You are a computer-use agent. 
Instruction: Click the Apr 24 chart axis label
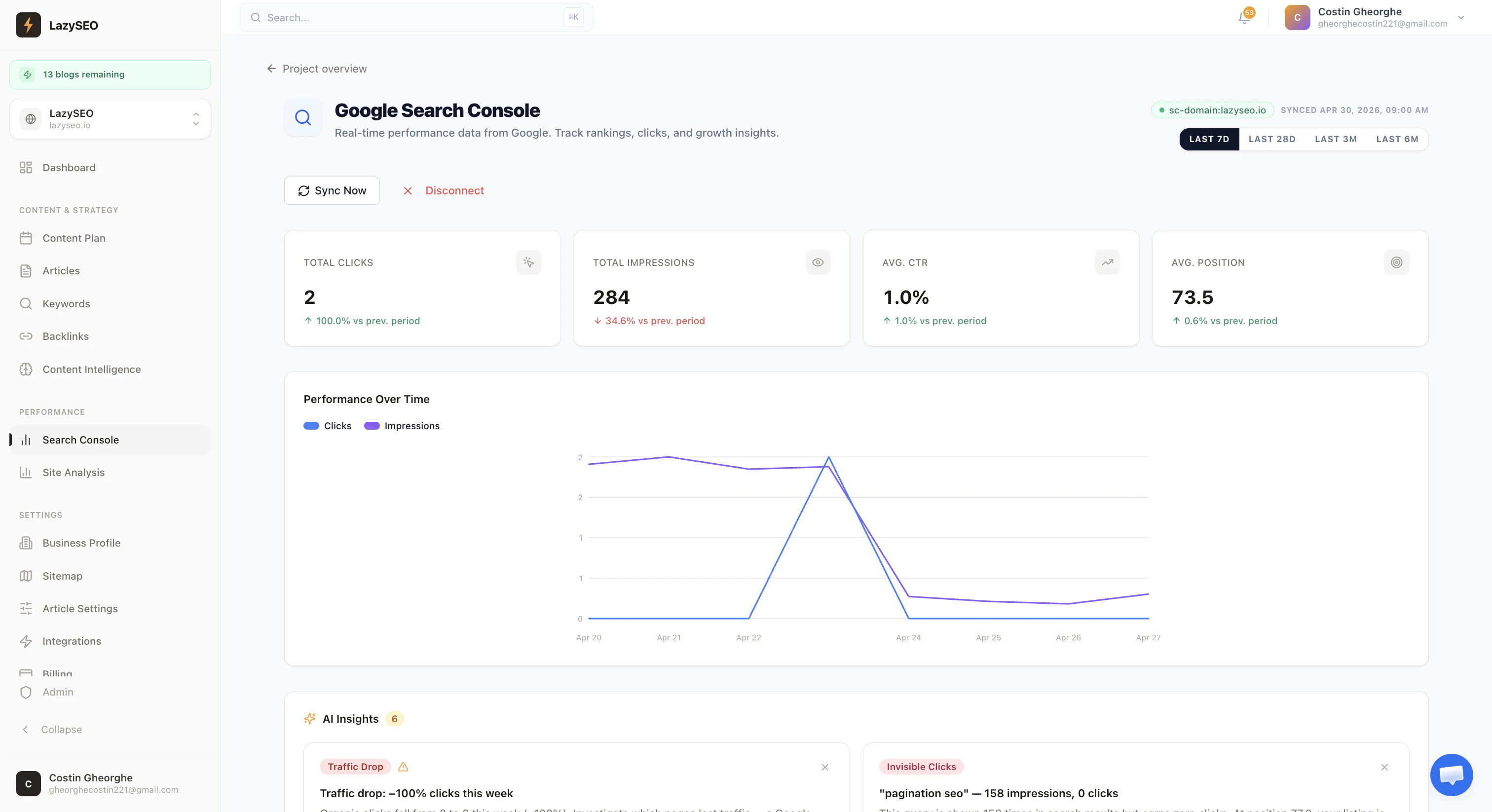pos(908,637)
